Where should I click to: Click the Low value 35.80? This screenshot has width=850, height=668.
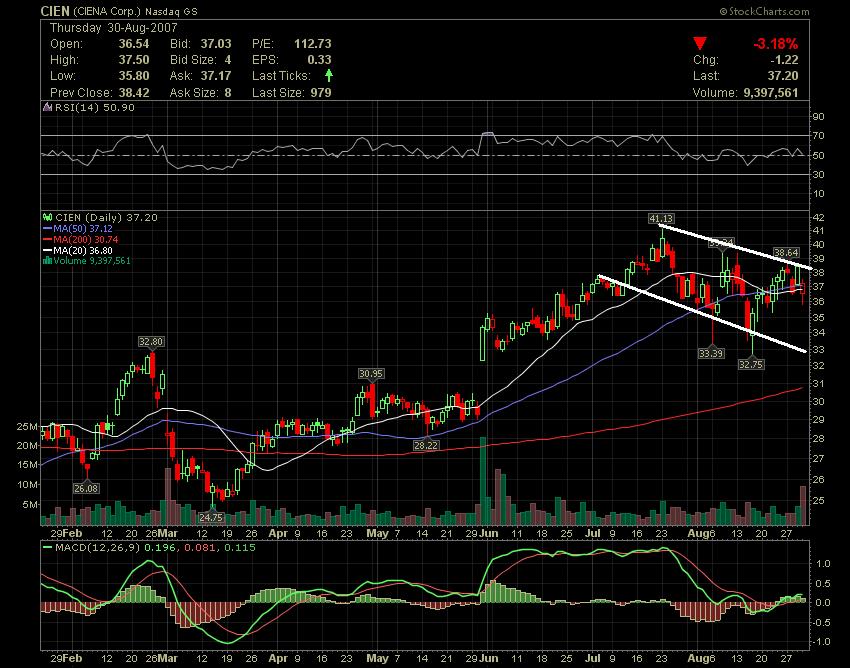[134, 75]
